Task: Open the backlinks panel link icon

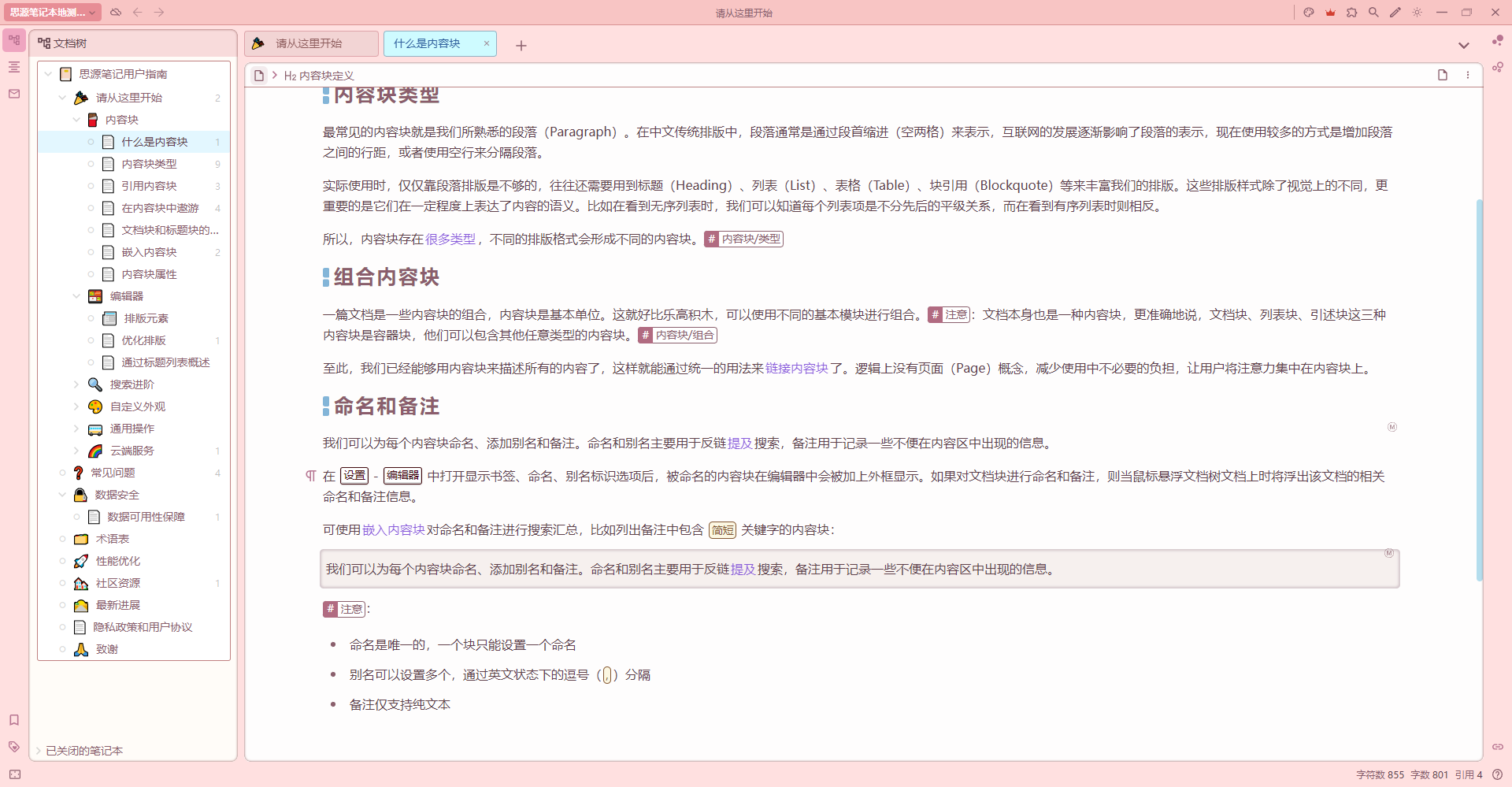Action: pyautogui.click(x=1497, y=746)
